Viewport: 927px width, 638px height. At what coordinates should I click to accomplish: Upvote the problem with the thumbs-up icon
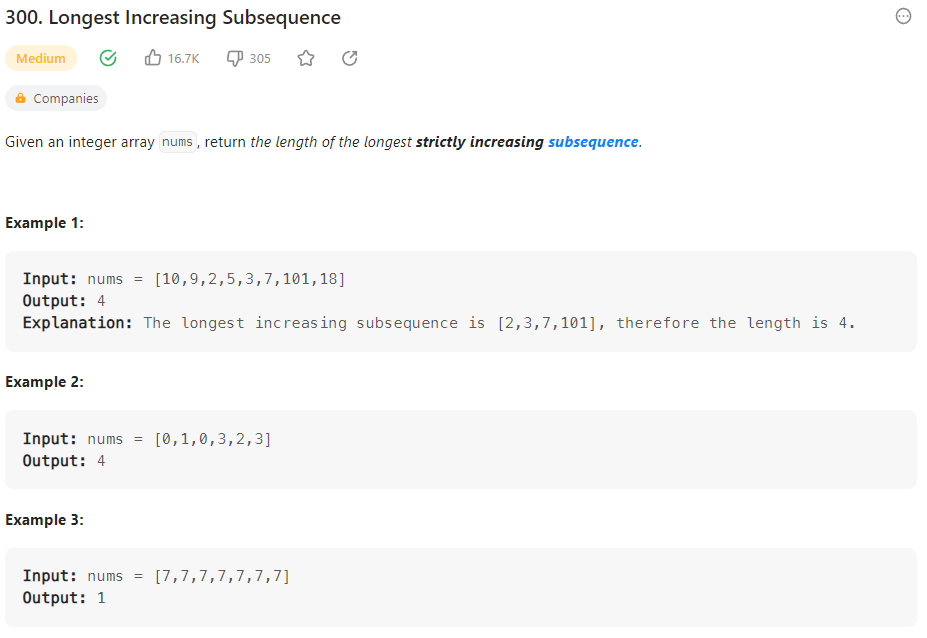153,58
